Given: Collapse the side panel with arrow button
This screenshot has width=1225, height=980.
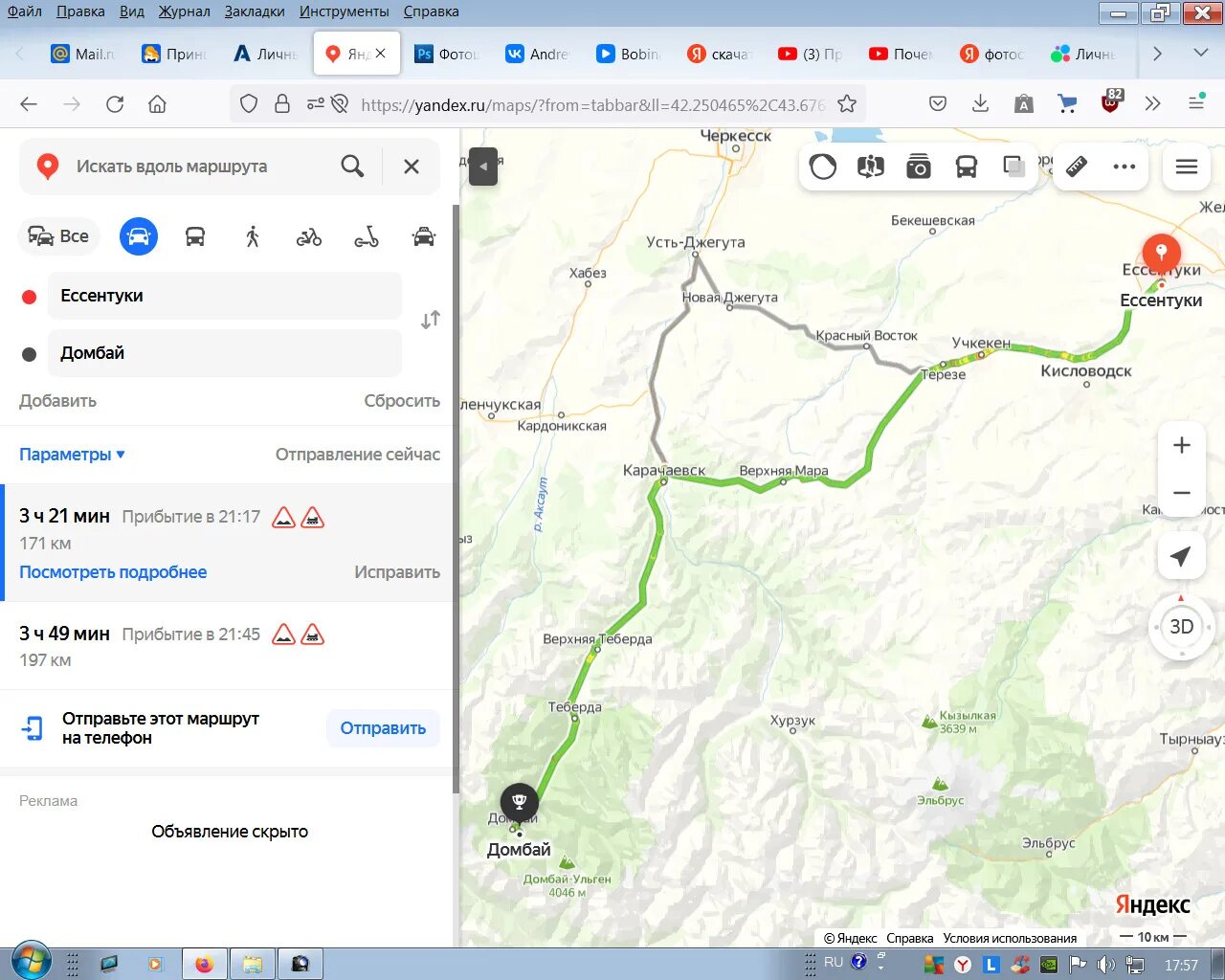Looking at the screenshot, I should [483, 167].
